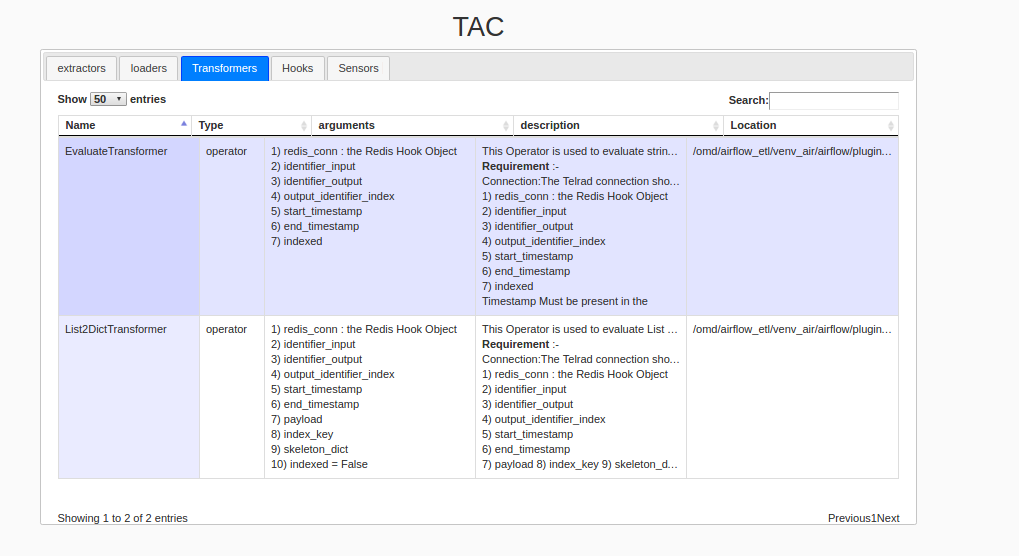The image size is (1019, 556).
Task: Sort table by Location column
Action: (811, 125)
